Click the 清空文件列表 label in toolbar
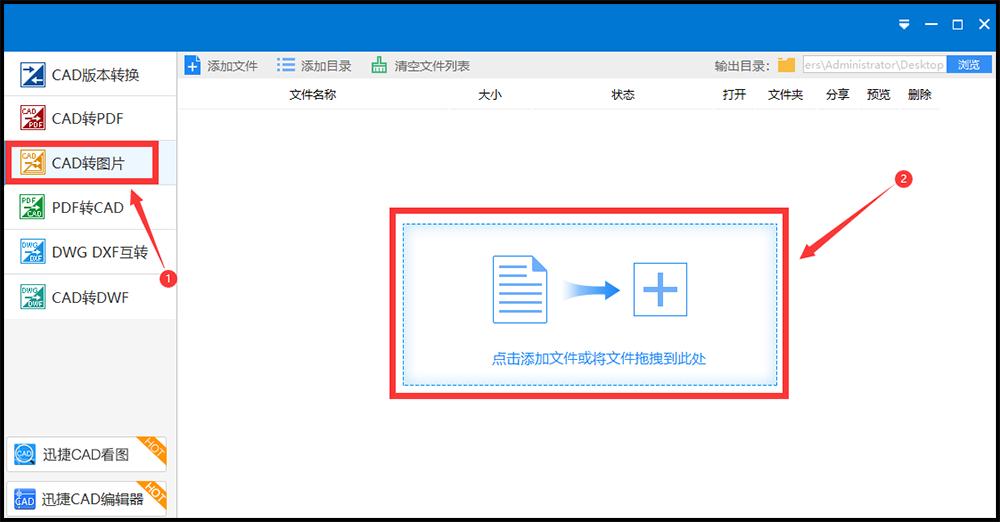The image size is (1000, 522). (x=432, y=66)
